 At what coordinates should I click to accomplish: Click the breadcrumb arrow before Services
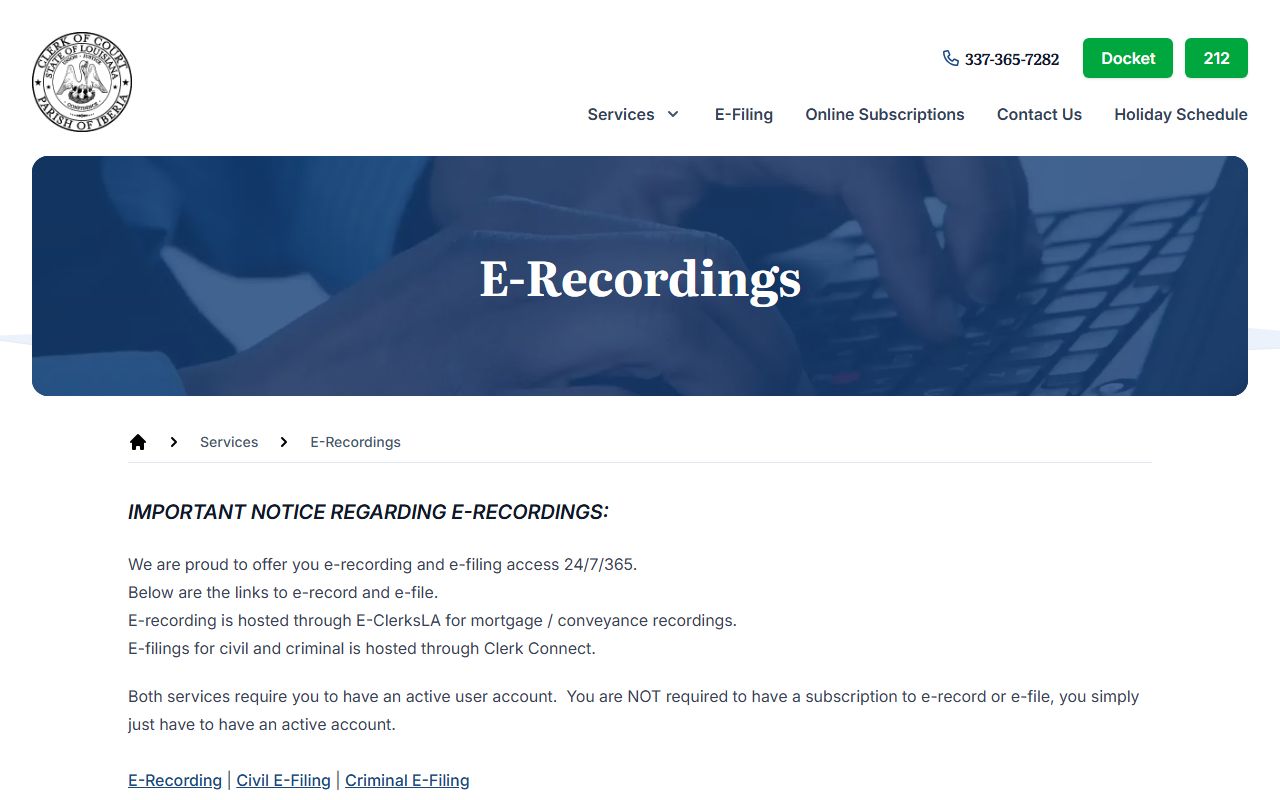click(x=174, y=442)
